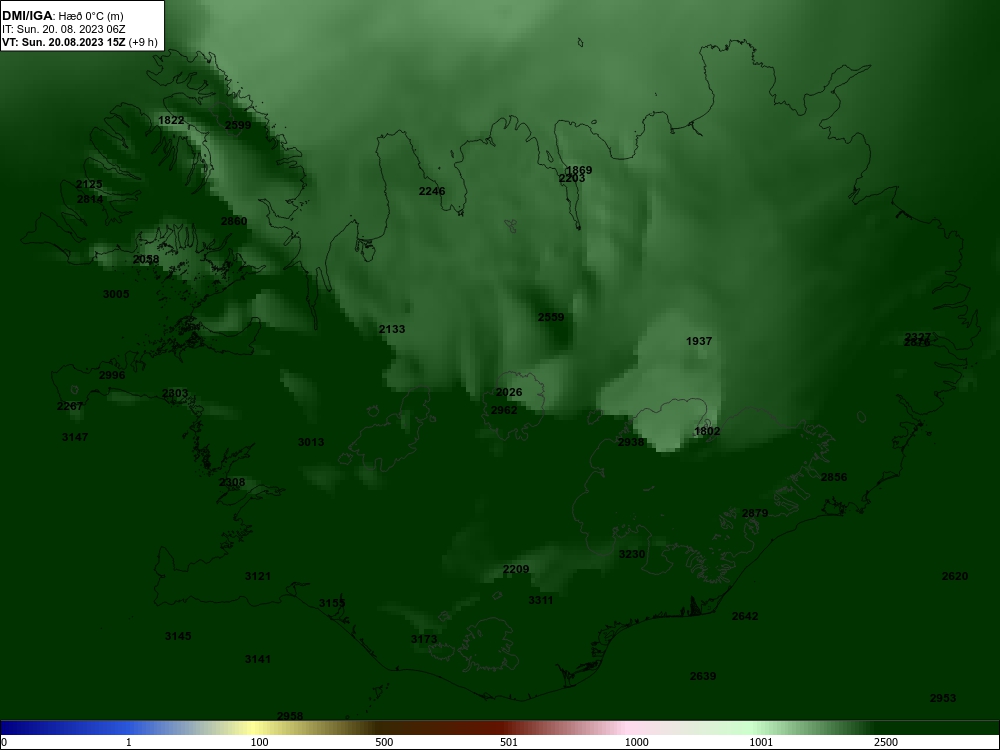Select the 2953 value label
This screenshot has width=1000, height=750.
click(x=943, y=698)
